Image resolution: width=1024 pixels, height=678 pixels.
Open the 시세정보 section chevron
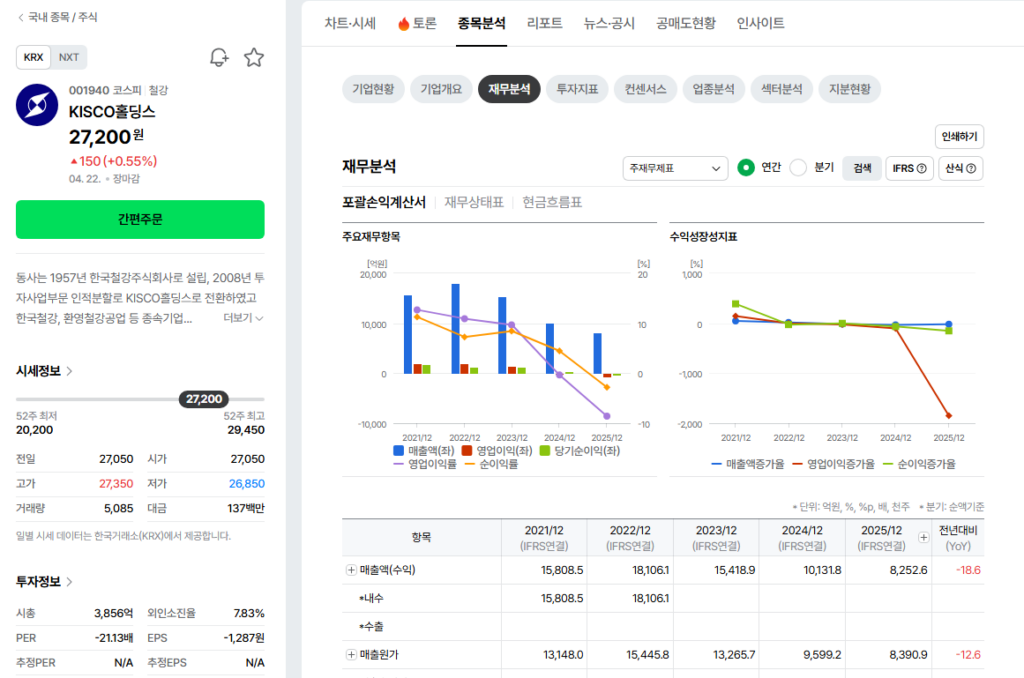(x=69, y=371)
